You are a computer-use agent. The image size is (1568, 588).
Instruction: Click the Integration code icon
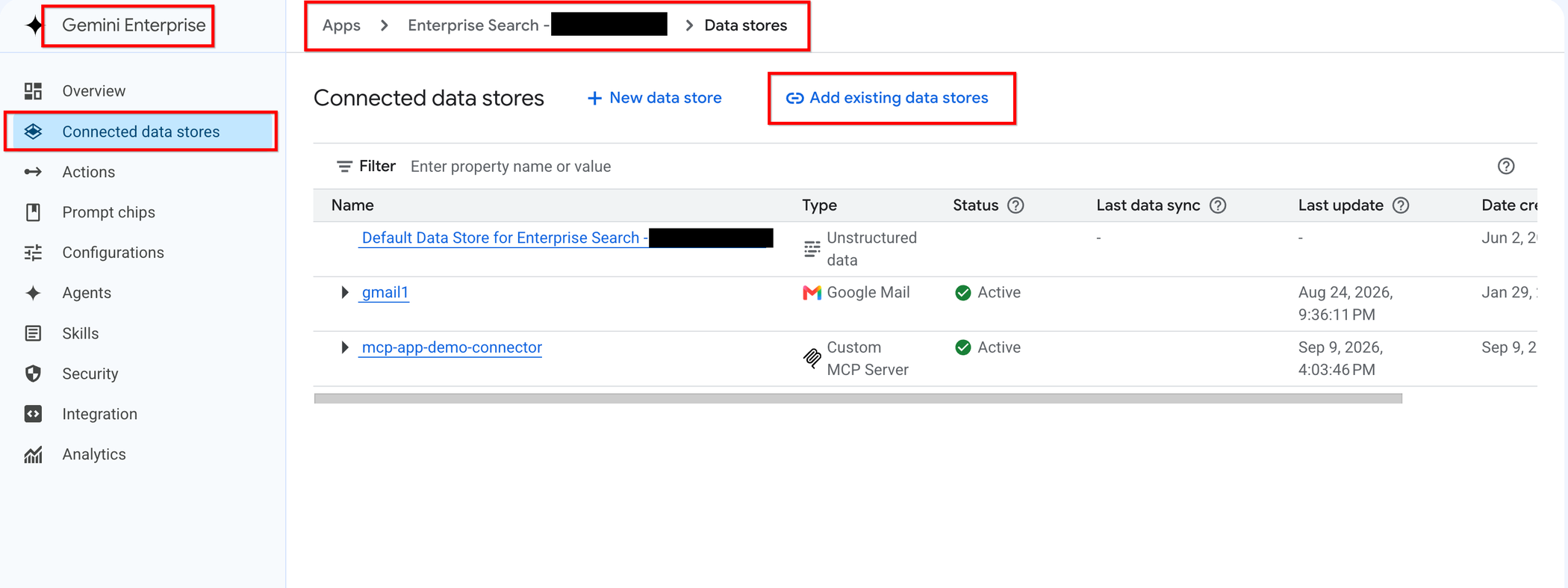pos(33,414)
